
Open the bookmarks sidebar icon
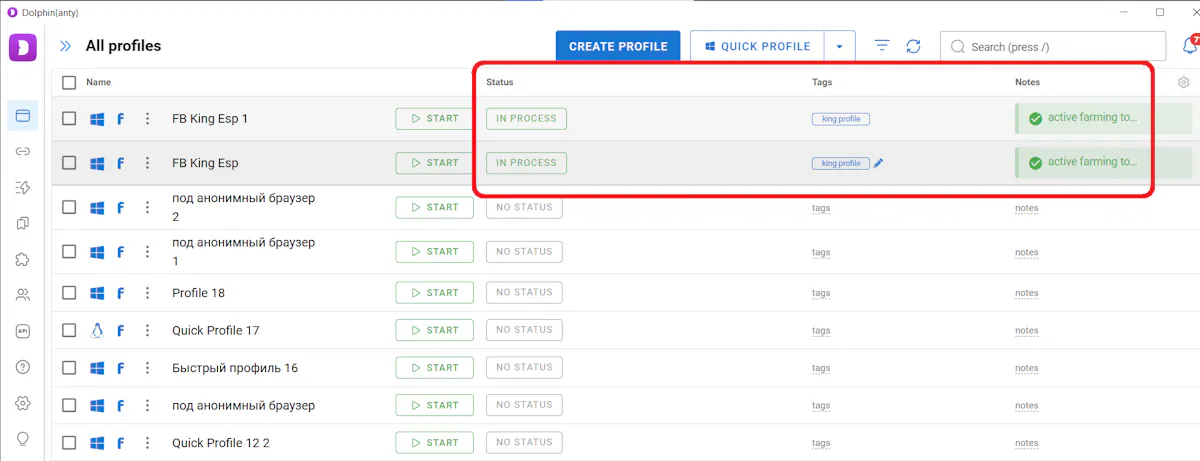click(x=22, y=223)
